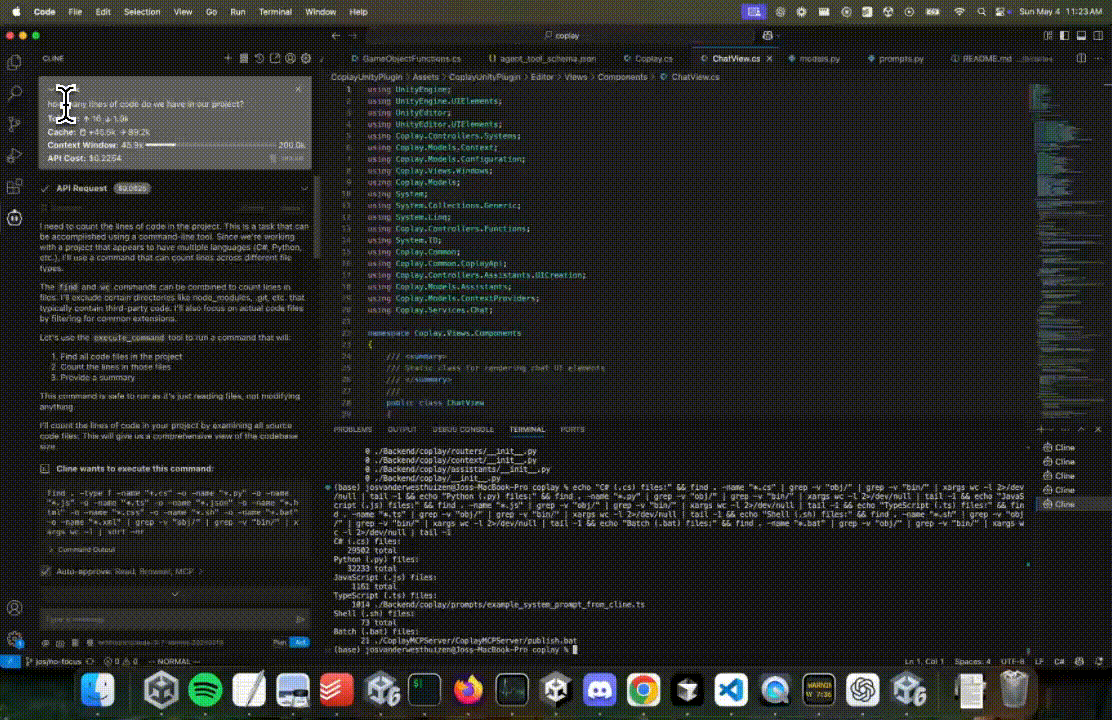
Task: Switch to the PROBLEMS panel tab
Action: click(352, 429)
